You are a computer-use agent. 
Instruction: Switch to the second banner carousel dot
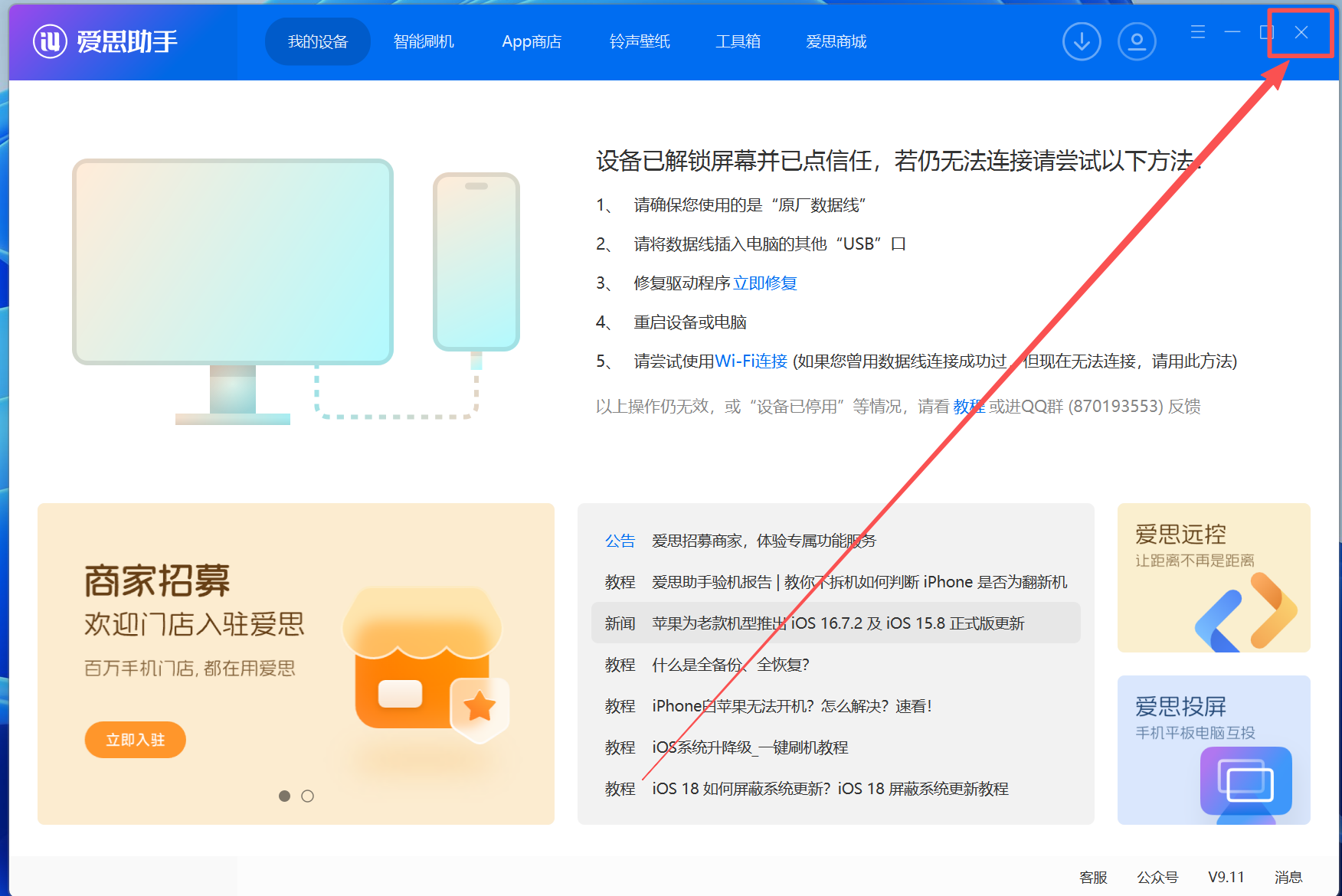[x=307, y=796]
